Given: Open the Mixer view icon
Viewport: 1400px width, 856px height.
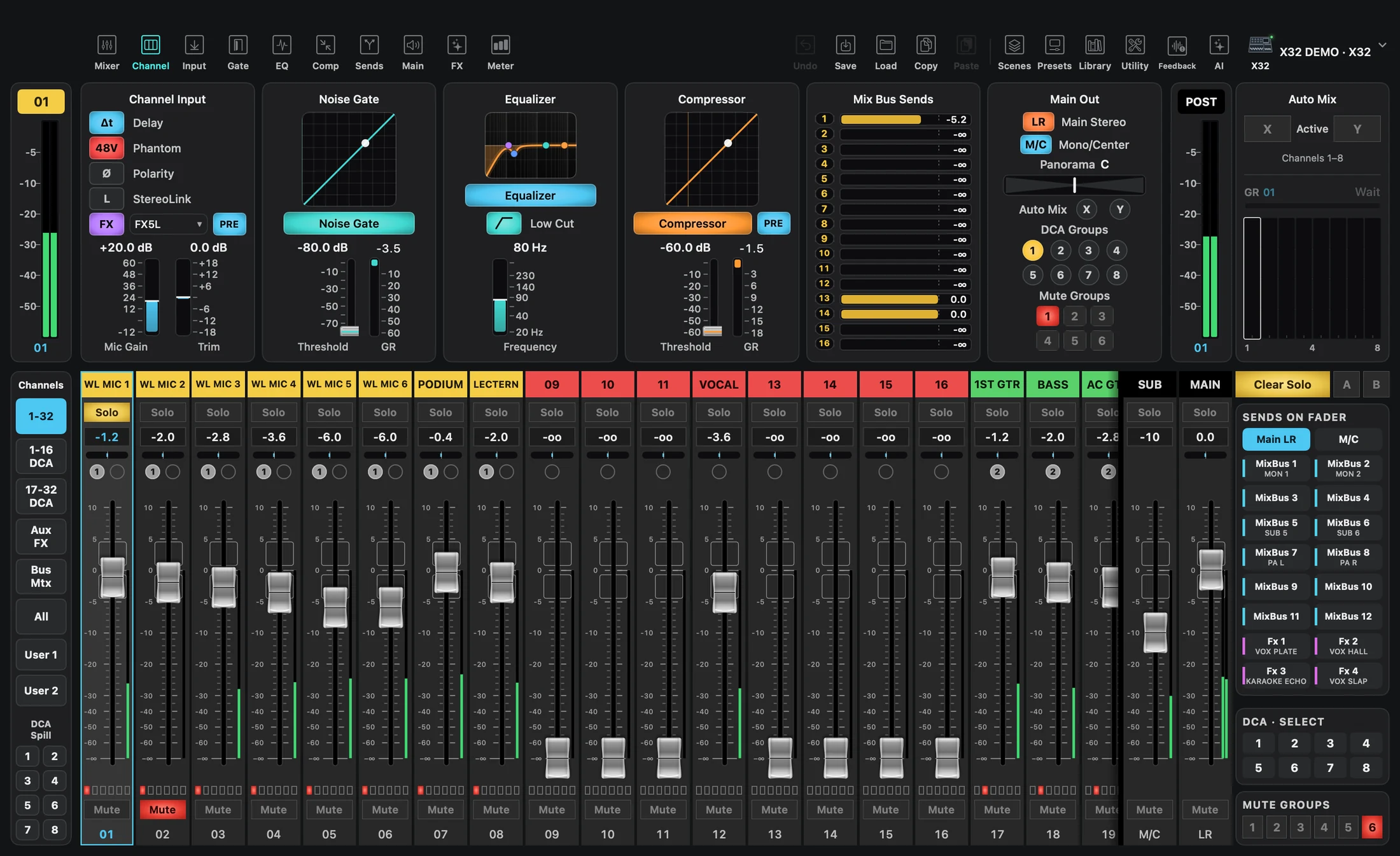Looking at the screenshot, I should 107,52.
